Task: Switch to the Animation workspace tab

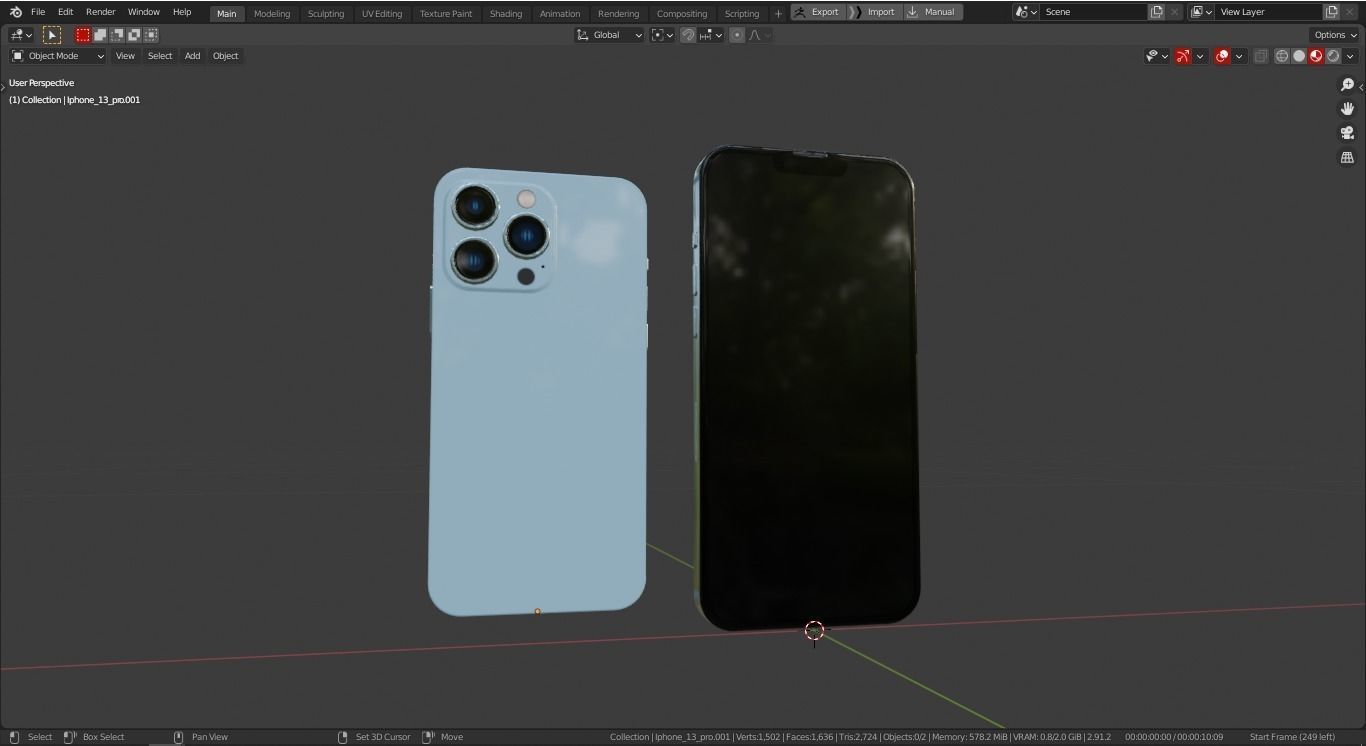Action: (560, 14)
